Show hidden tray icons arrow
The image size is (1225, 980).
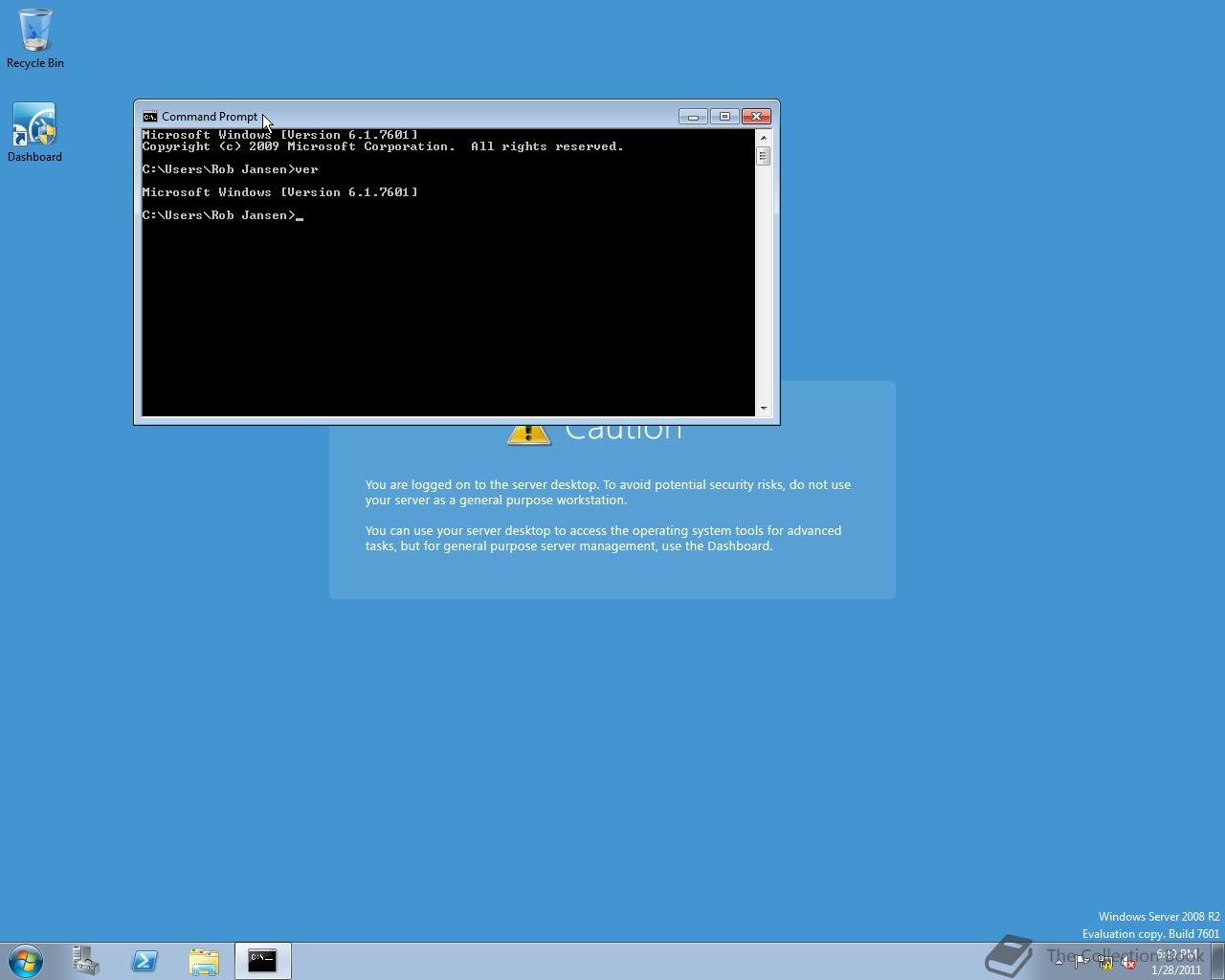[x=1058, y=962]
